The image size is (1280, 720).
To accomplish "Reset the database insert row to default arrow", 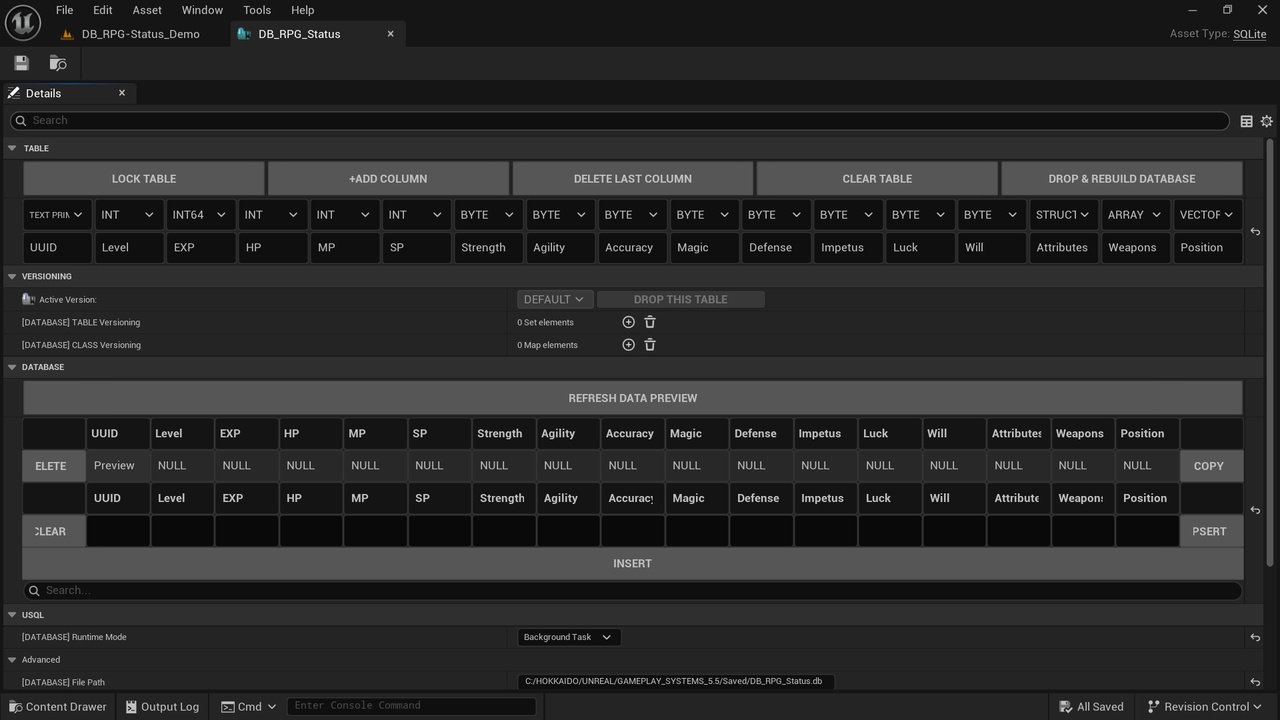I will [x=1255, y=510].
